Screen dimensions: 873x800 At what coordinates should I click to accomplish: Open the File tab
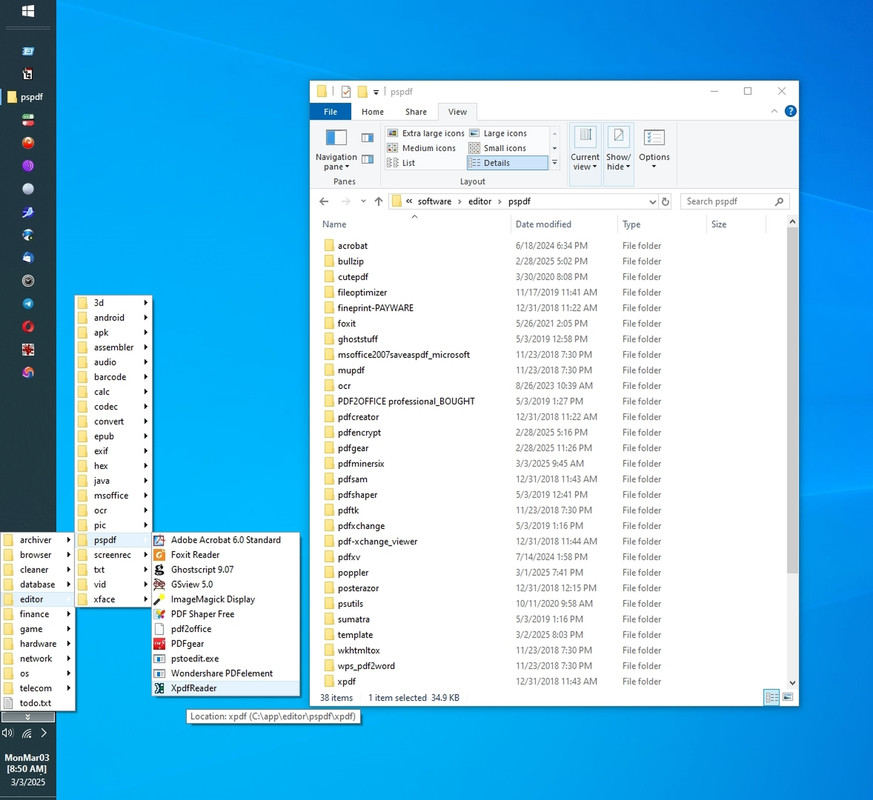click(330, 112)
